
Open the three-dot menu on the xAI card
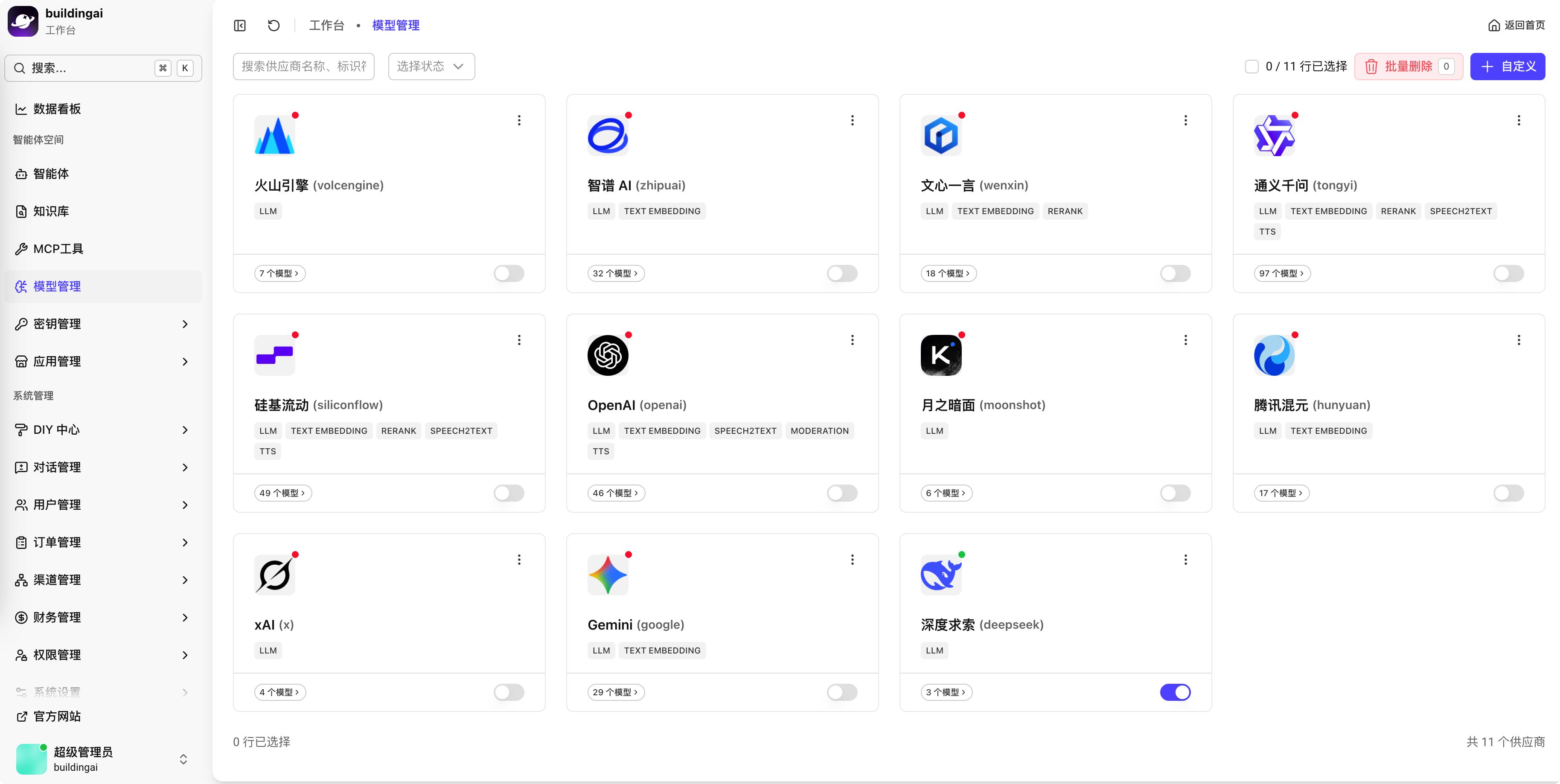[519, 560]
